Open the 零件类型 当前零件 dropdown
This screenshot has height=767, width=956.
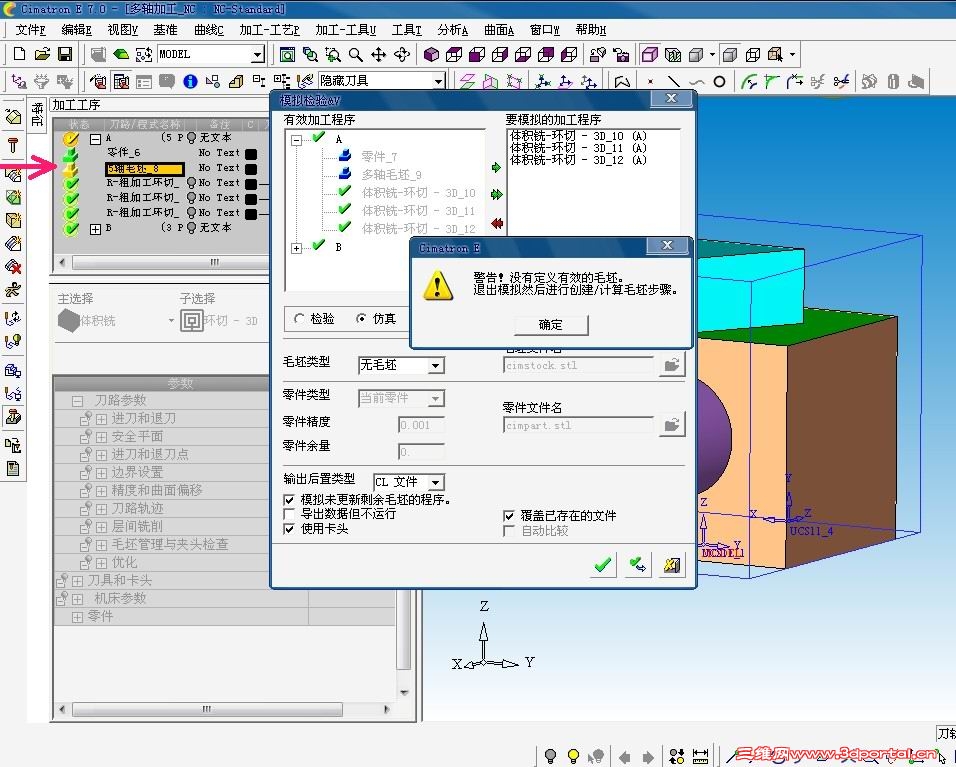click(435, 399)
